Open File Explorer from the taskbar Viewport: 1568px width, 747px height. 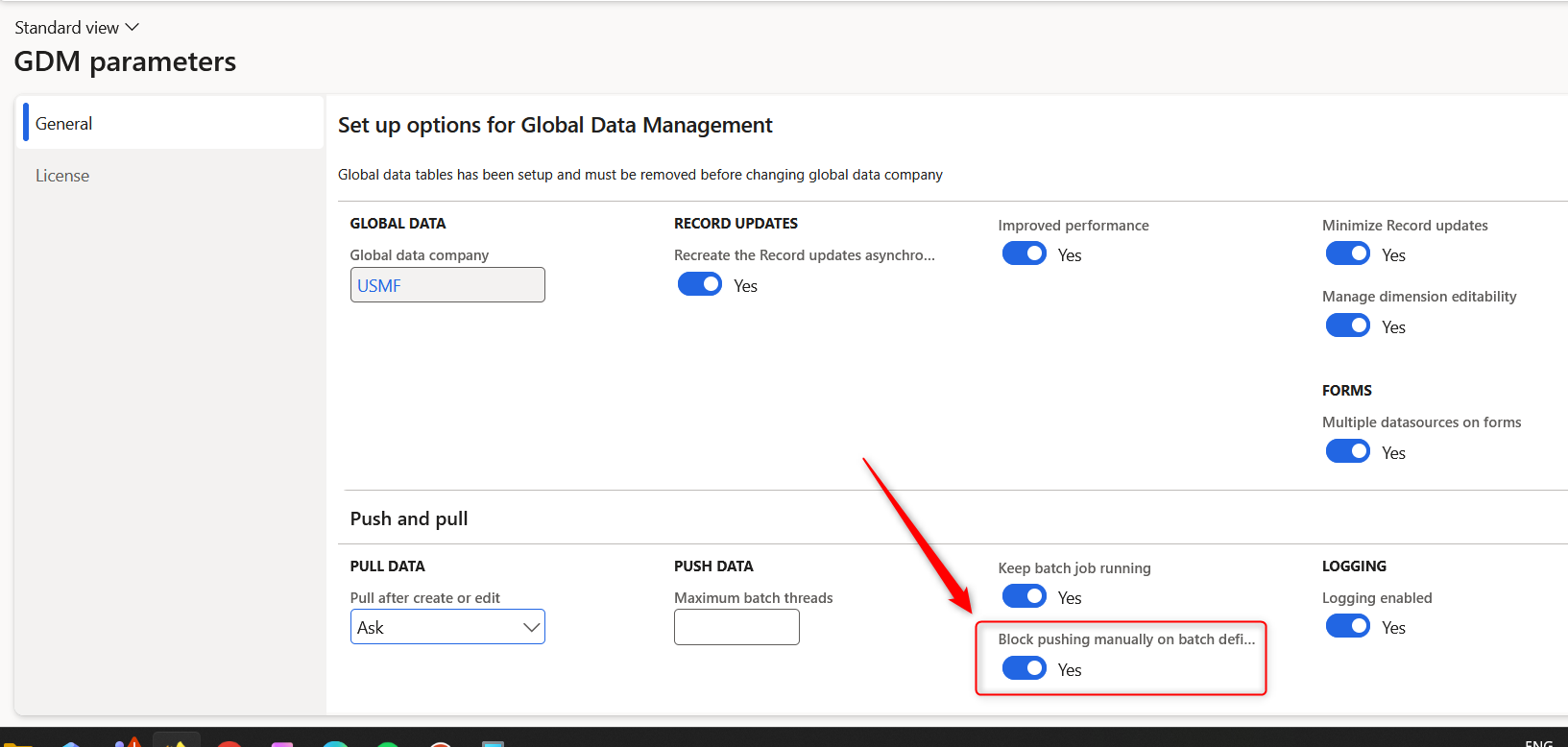[x=17, y=743]
